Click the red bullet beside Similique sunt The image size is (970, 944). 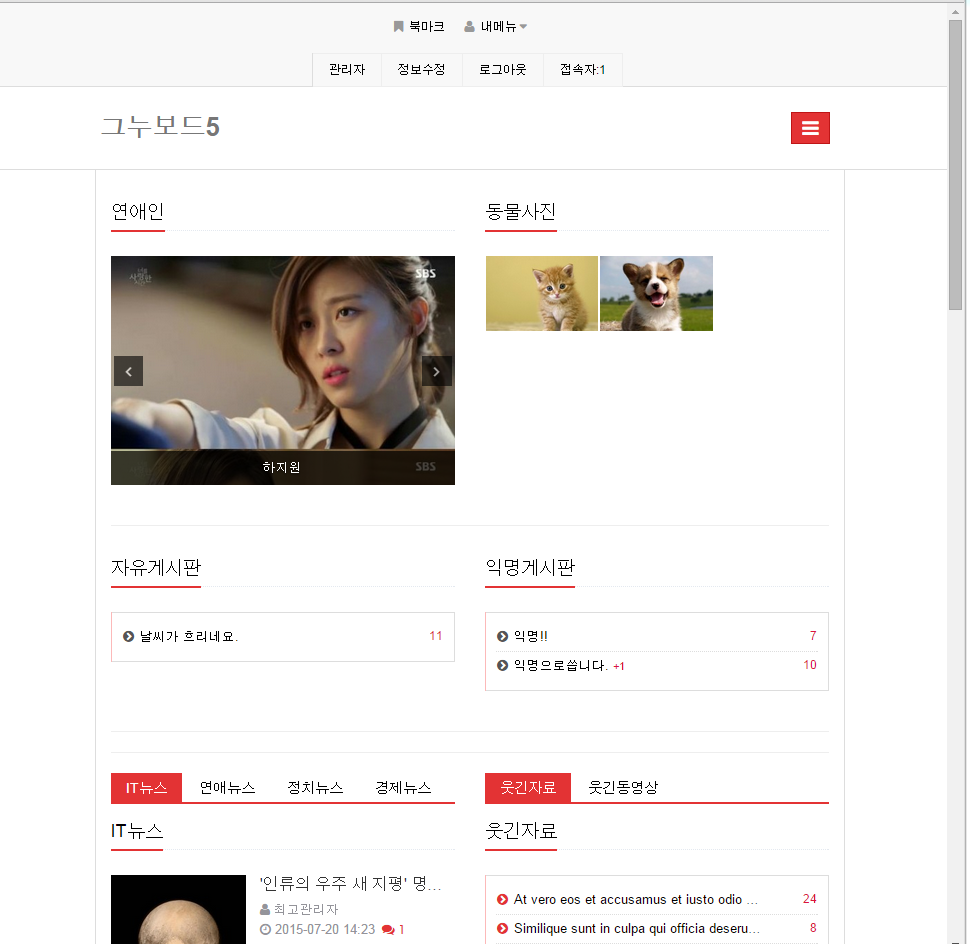click(x=502, y=929)
